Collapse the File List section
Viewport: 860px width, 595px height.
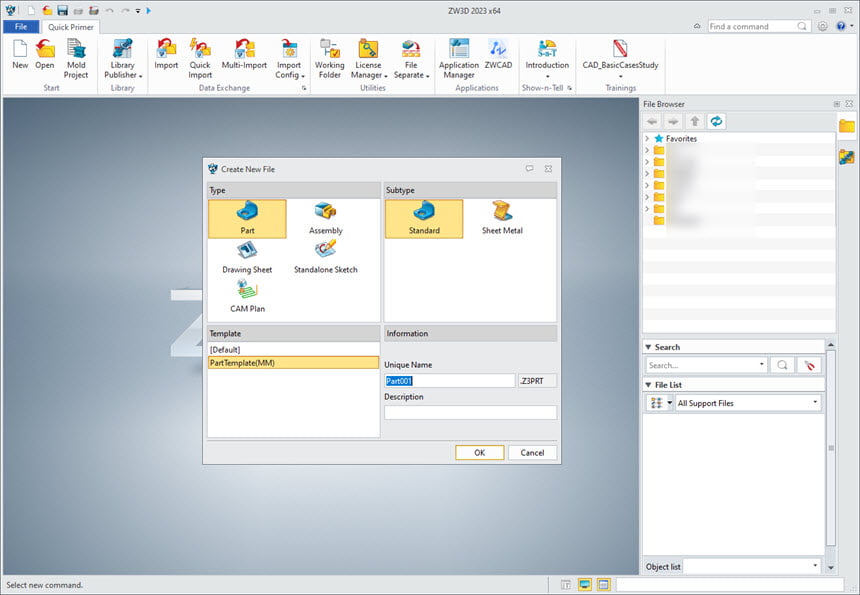pyautogui.click(x=648, y=385)
